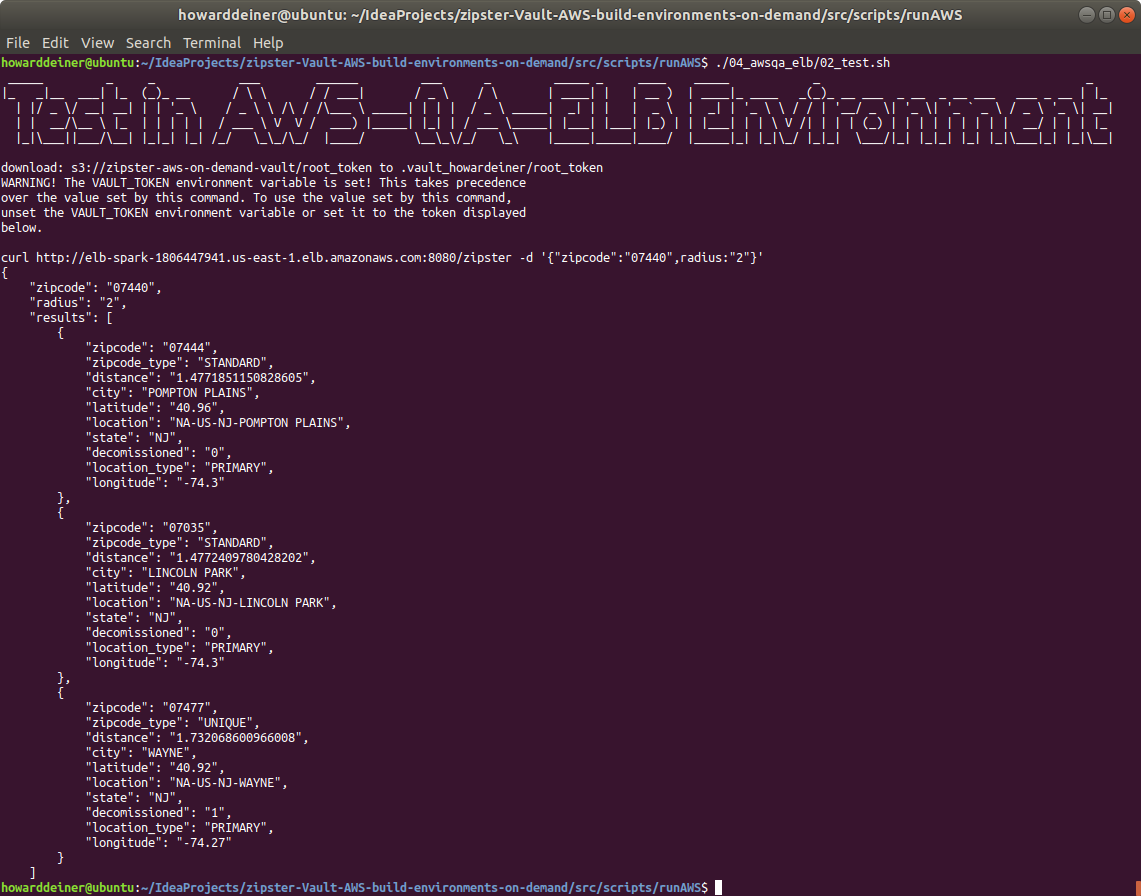Click the 'download: s3://zipster-aws-on-demand-vault' line
The width and height of the screenshot is (1141, 896).
(302, 167)
